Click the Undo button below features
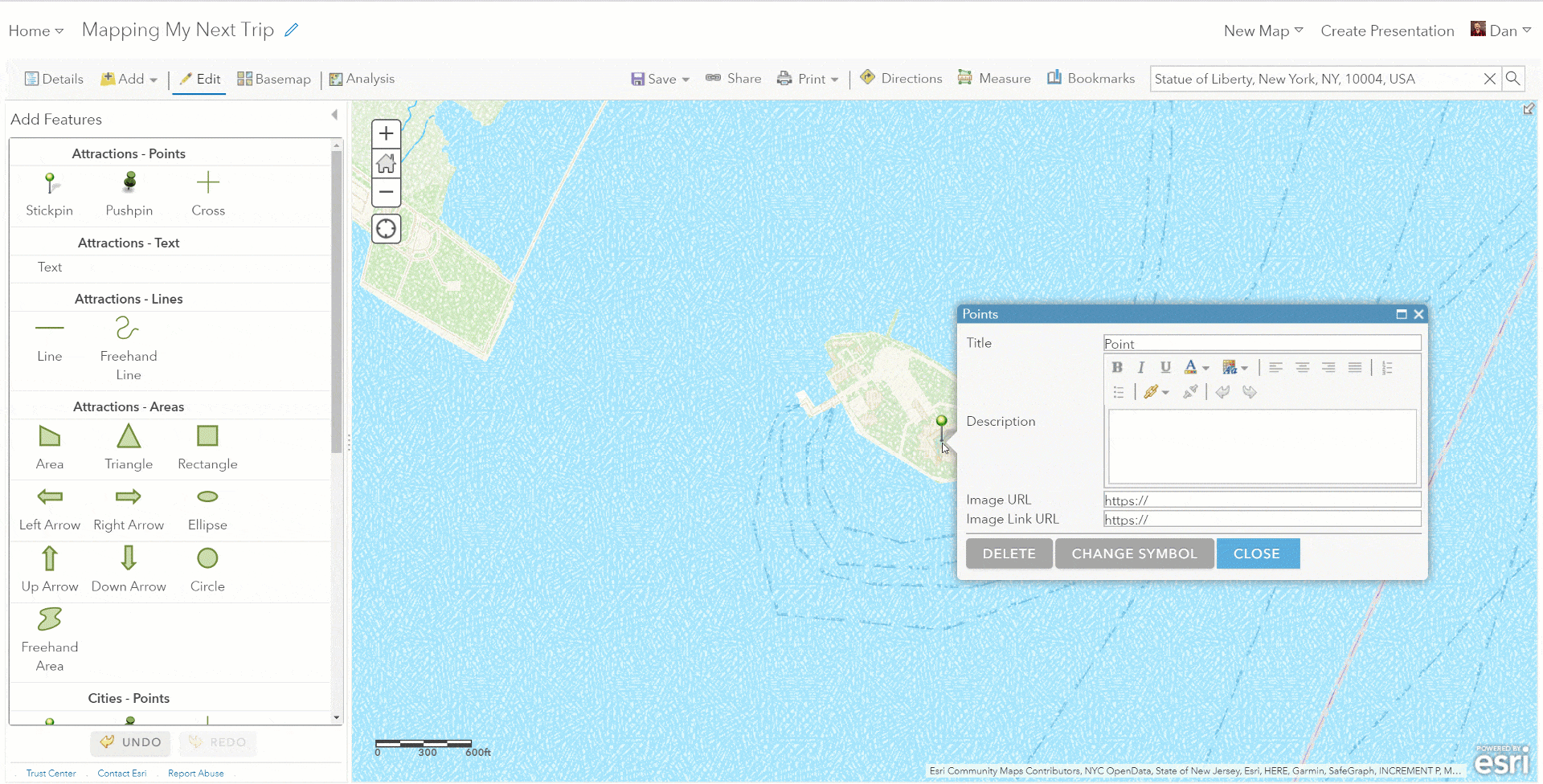This screenshot has width=1543, height=784. click(x=131, y=742)
